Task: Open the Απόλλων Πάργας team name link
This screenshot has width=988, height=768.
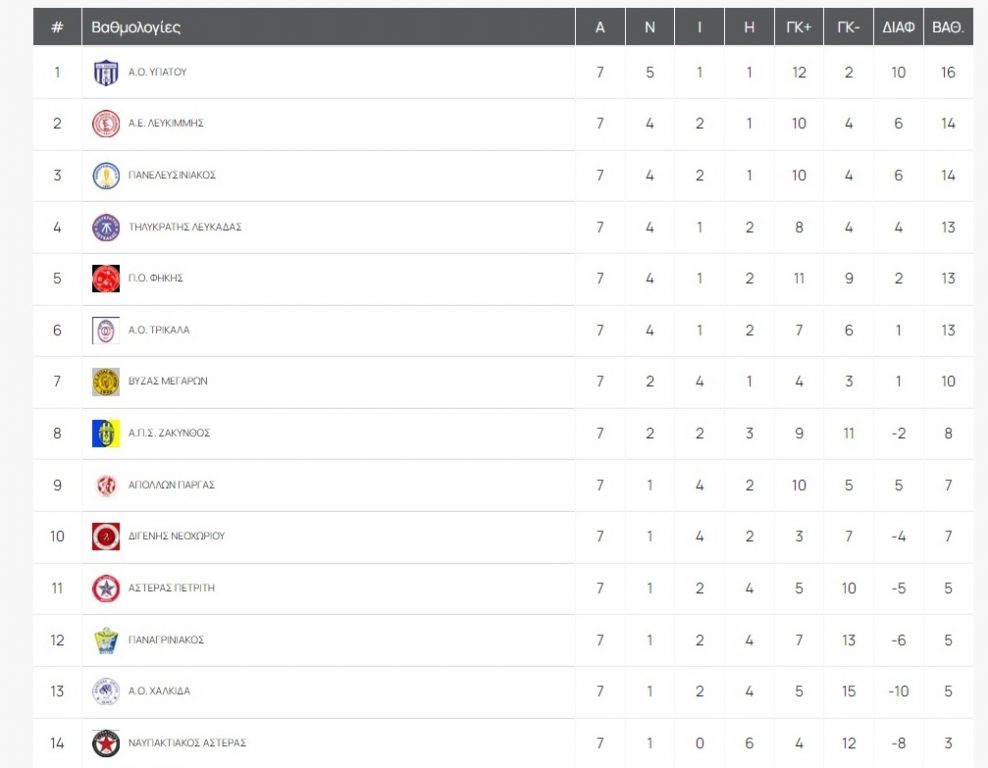Action: tap(171, 485)
